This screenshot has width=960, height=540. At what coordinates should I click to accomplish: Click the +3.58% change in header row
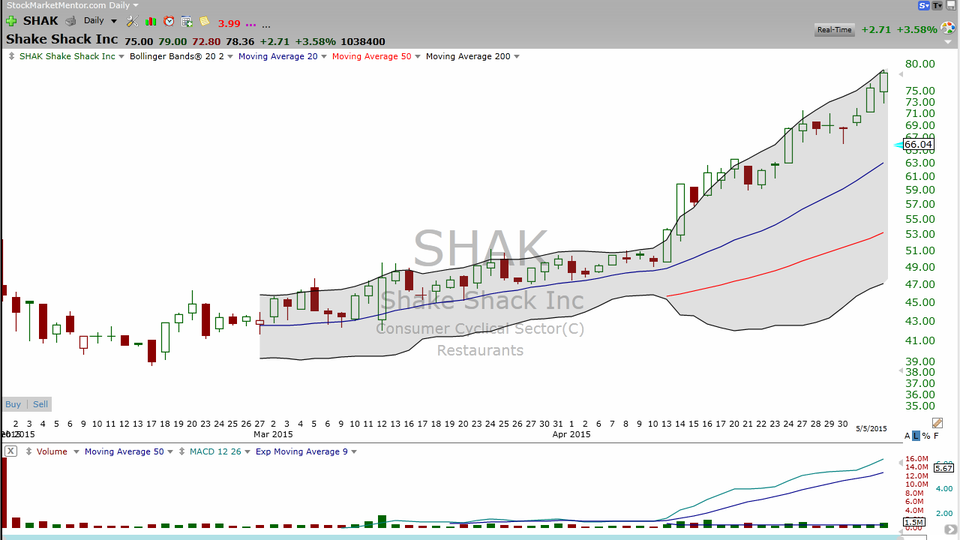click(x=315, y=42)
